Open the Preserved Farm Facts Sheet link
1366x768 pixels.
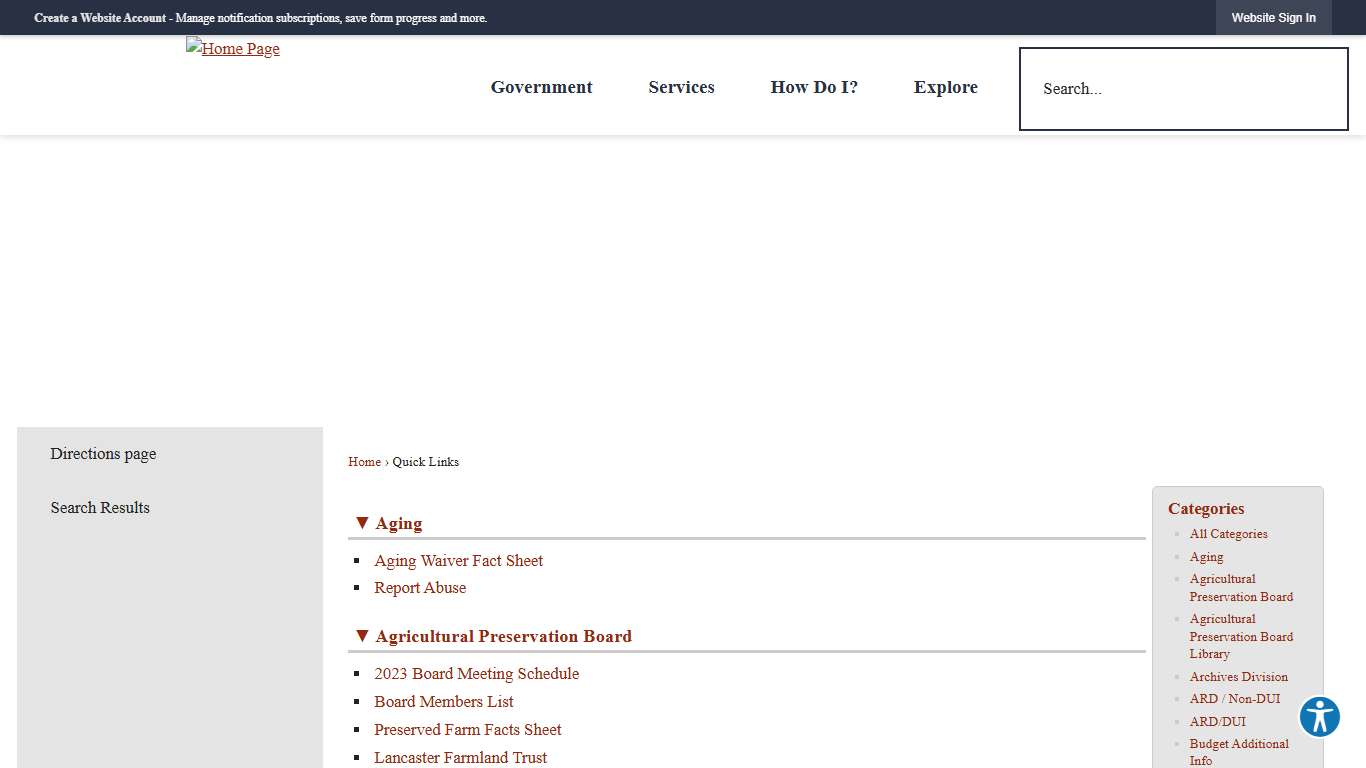pos(467,730)
